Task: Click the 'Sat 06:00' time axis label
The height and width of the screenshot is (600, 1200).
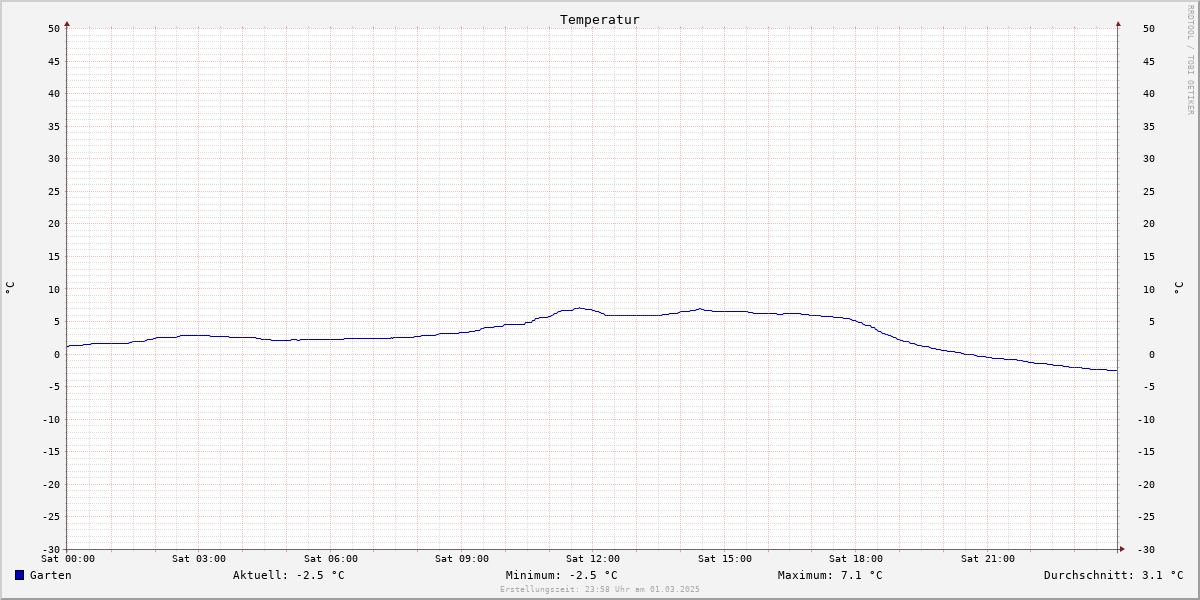Action: pyautogui.click(x=331, y=559)
